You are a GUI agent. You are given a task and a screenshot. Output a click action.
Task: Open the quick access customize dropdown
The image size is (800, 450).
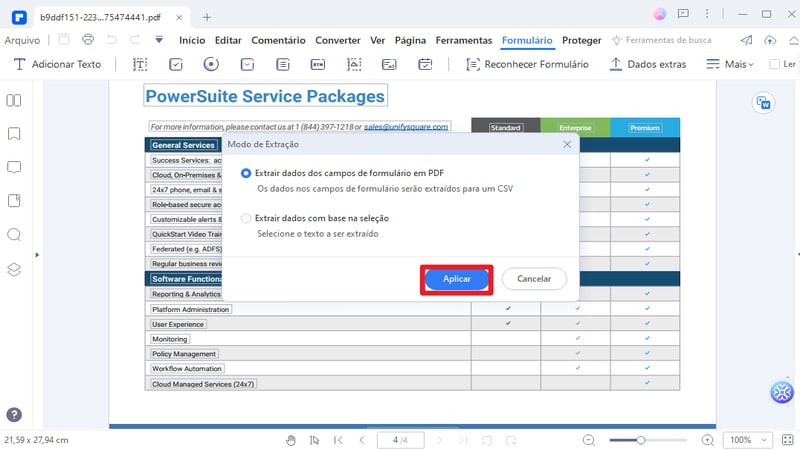(x=159, y=39)
